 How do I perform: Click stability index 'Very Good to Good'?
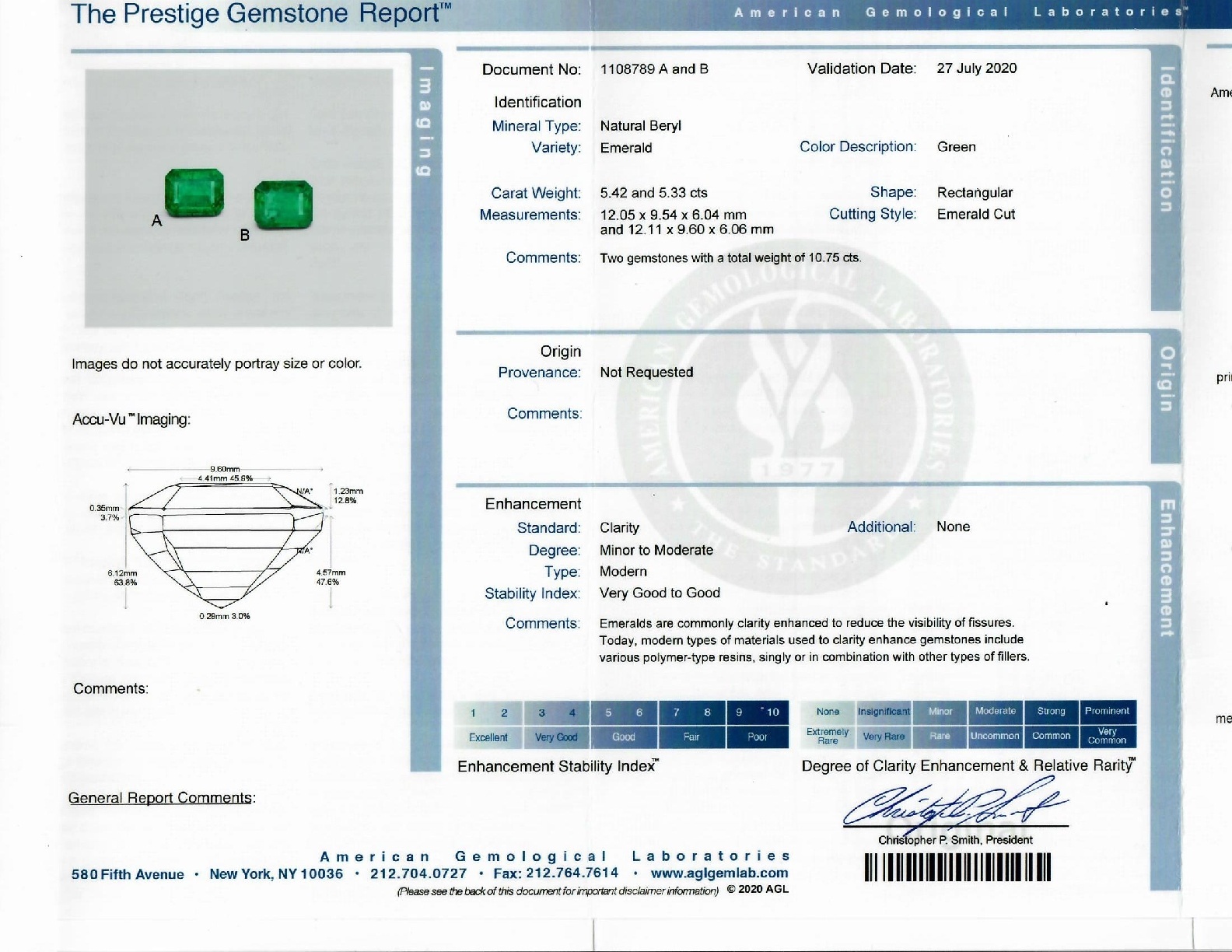pos(660,593)
